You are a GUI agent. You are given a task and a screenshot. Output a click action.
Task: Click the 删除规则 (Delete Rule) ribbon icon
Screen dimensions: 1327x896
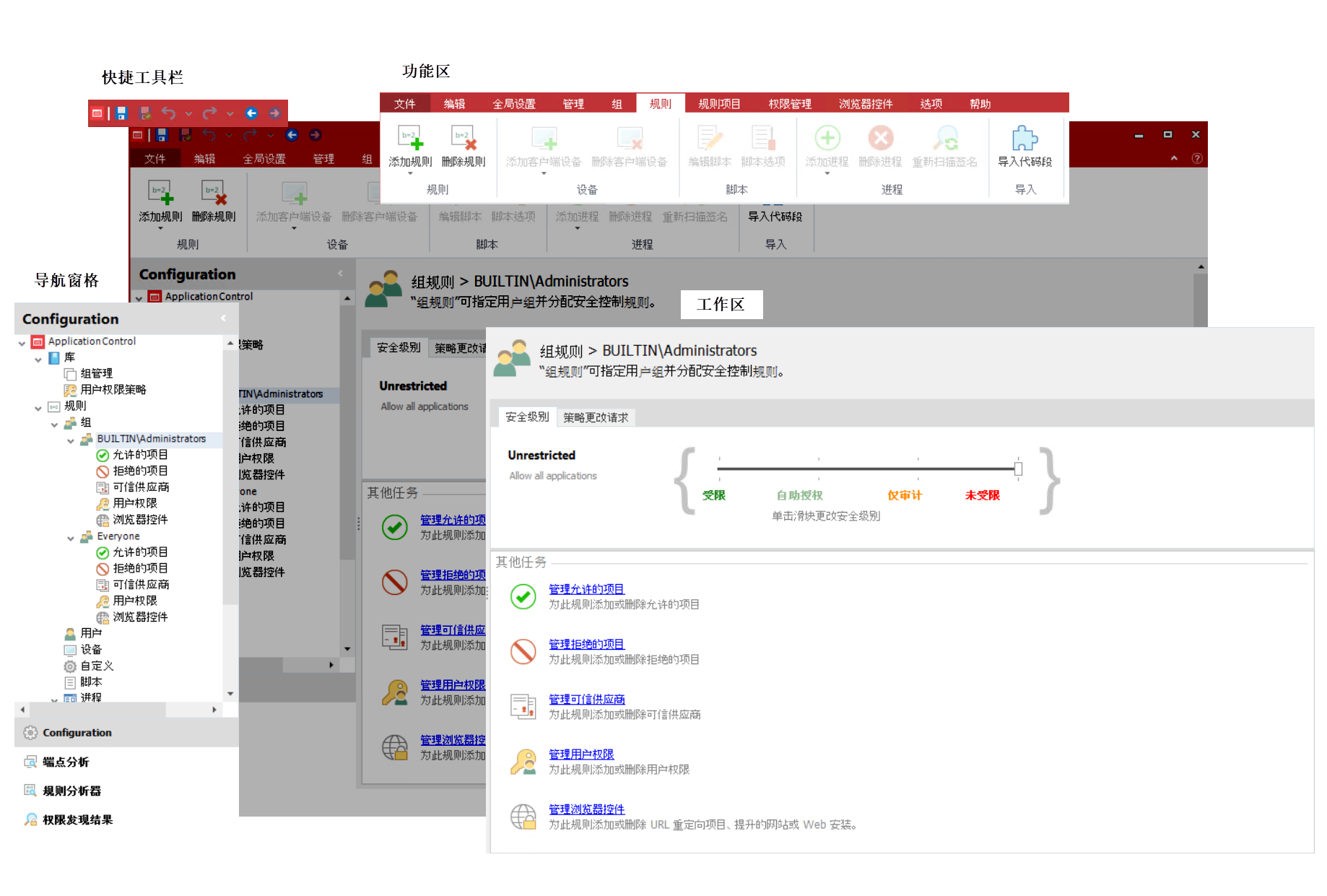(463, 138)
